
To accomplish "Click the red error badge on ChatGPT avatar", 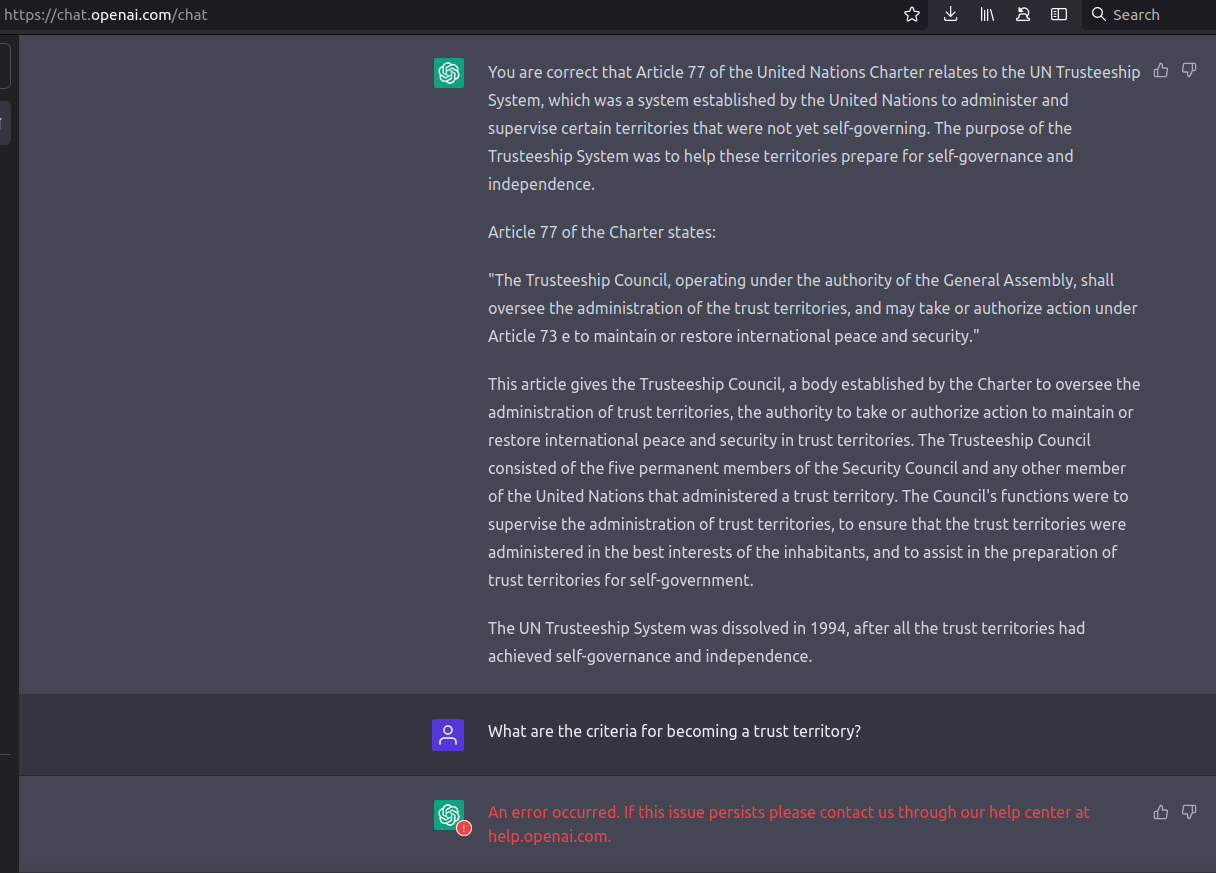I will coord(464,828).
